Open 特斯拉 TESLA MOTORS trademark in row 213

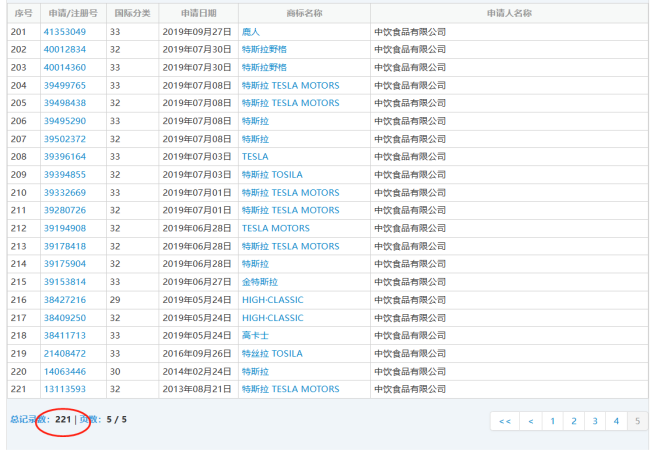click(x=291, y=246)
